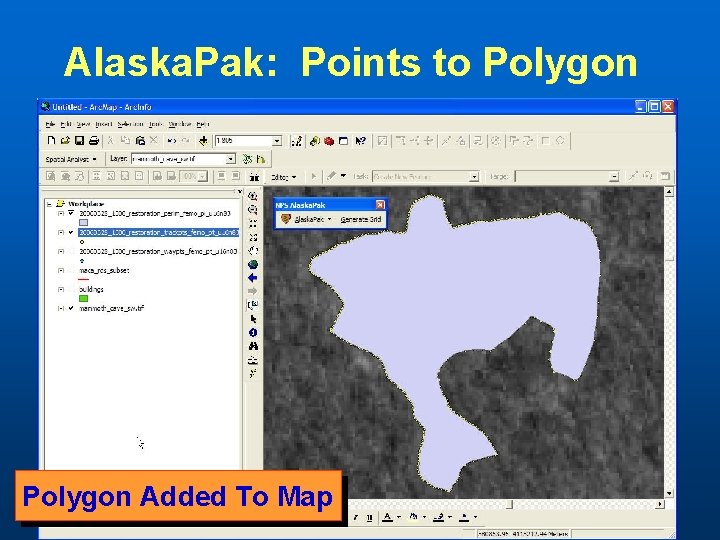Print the map using the printer icon

coord(94,141)
